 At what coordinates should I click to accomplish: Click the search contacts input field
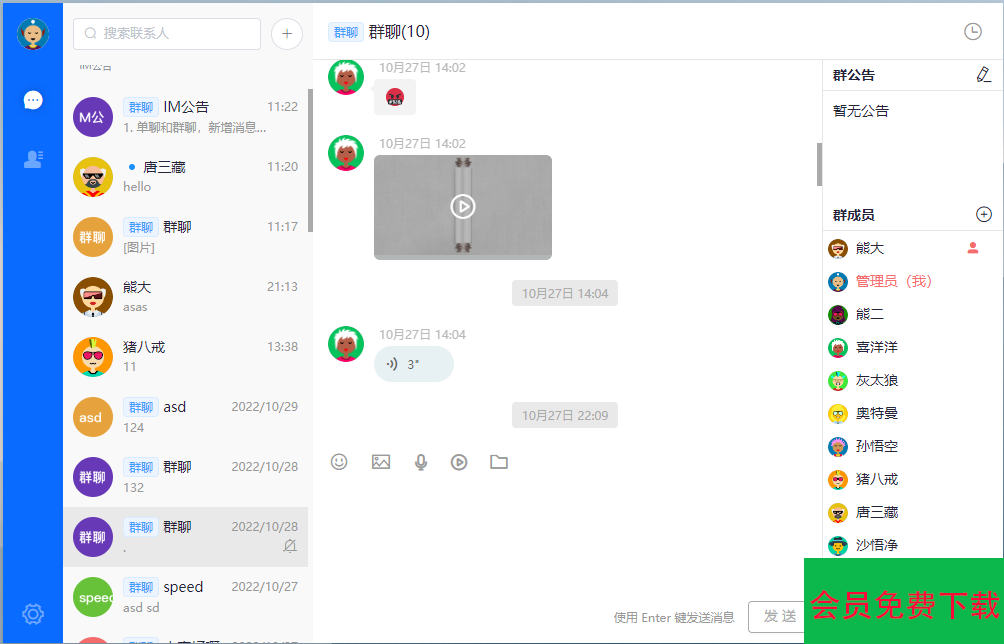(x=167, y=33)
